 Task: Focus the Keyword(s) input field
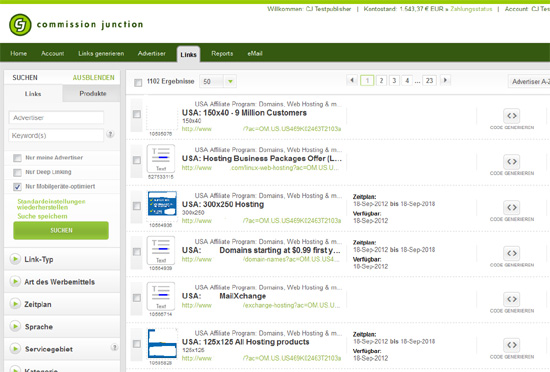56,135
